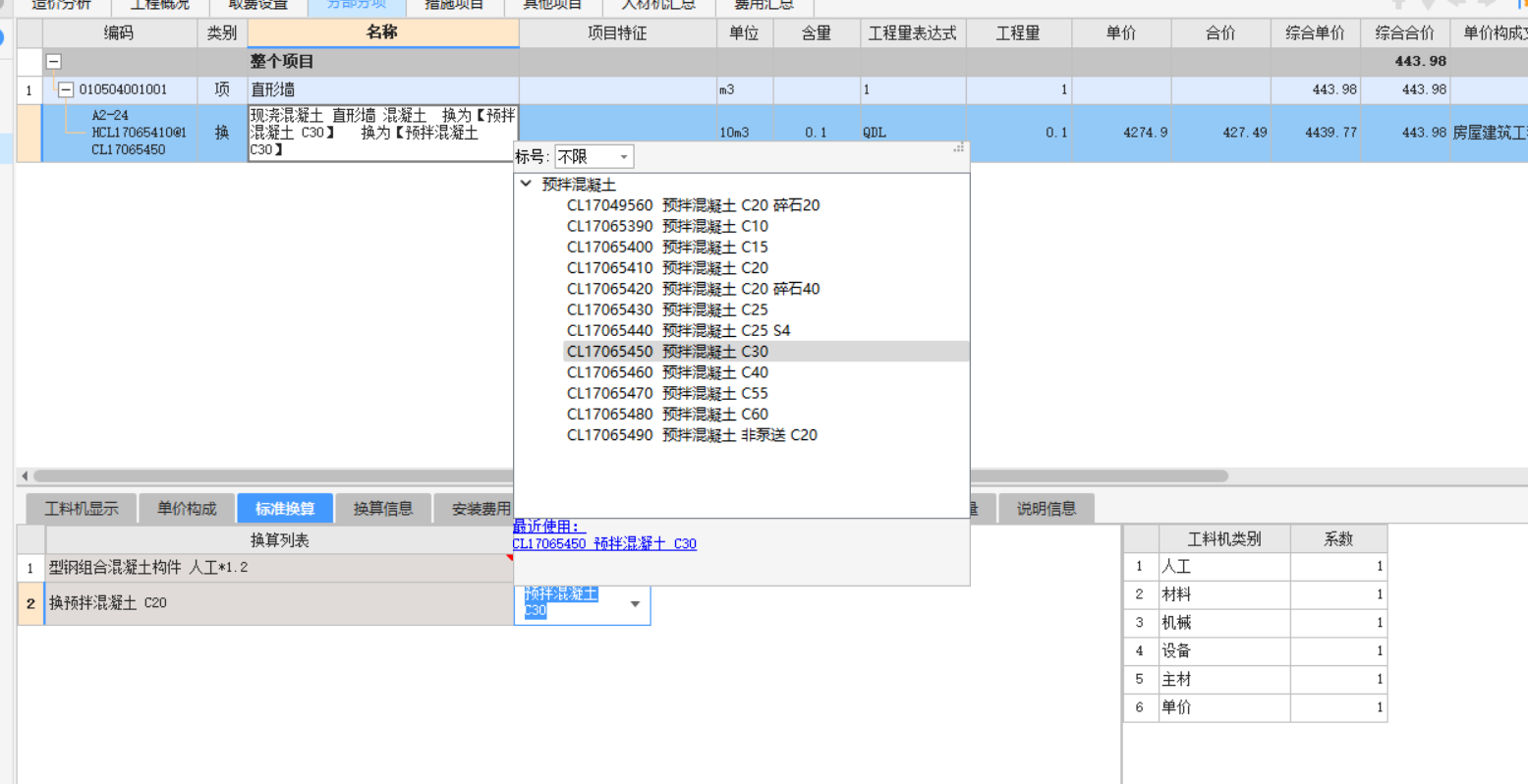The height and width of the screenshot is (784, 1528).
Task: Click the popup resize grip icon
Action: coord(958,148)
